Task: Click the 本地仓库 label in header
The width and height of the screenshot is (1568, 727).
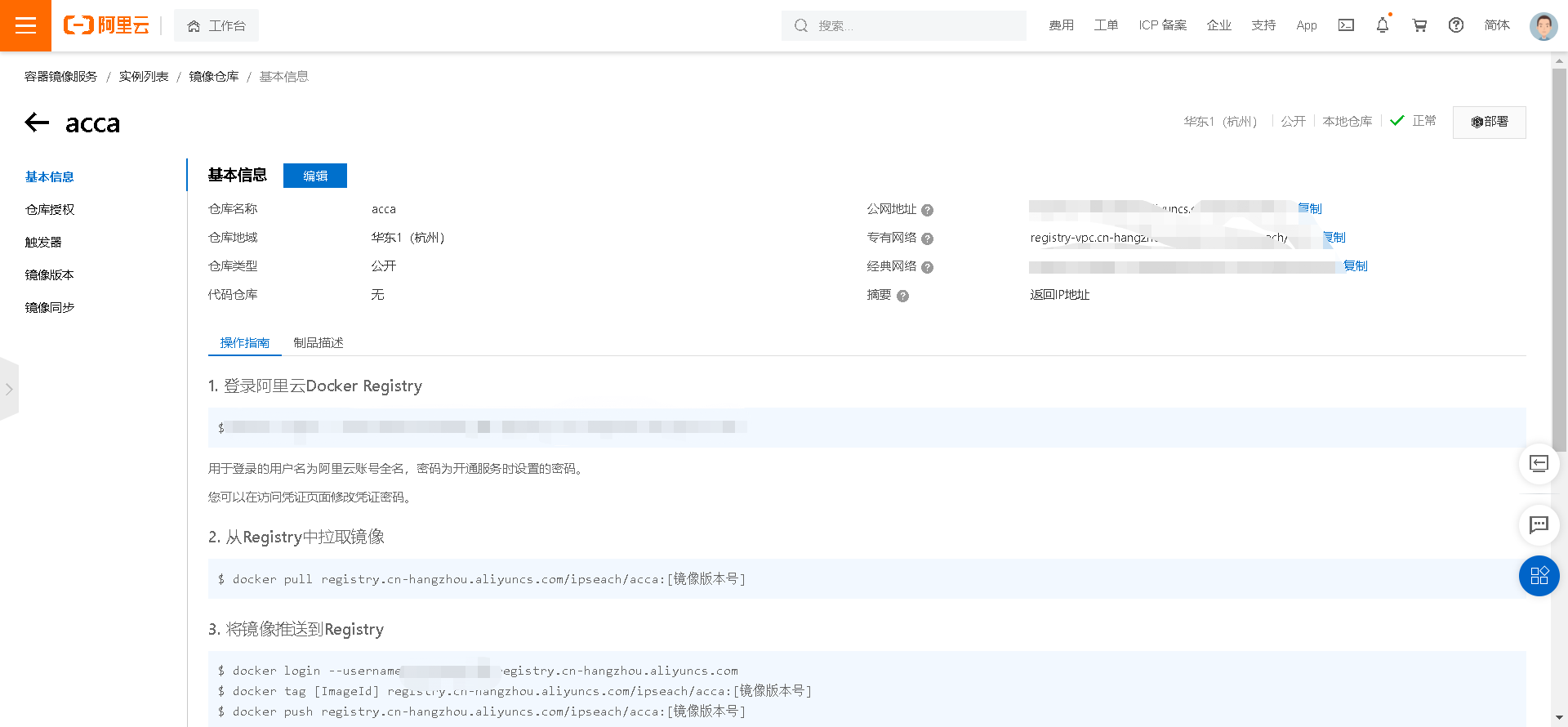Action: [1347, 122]
